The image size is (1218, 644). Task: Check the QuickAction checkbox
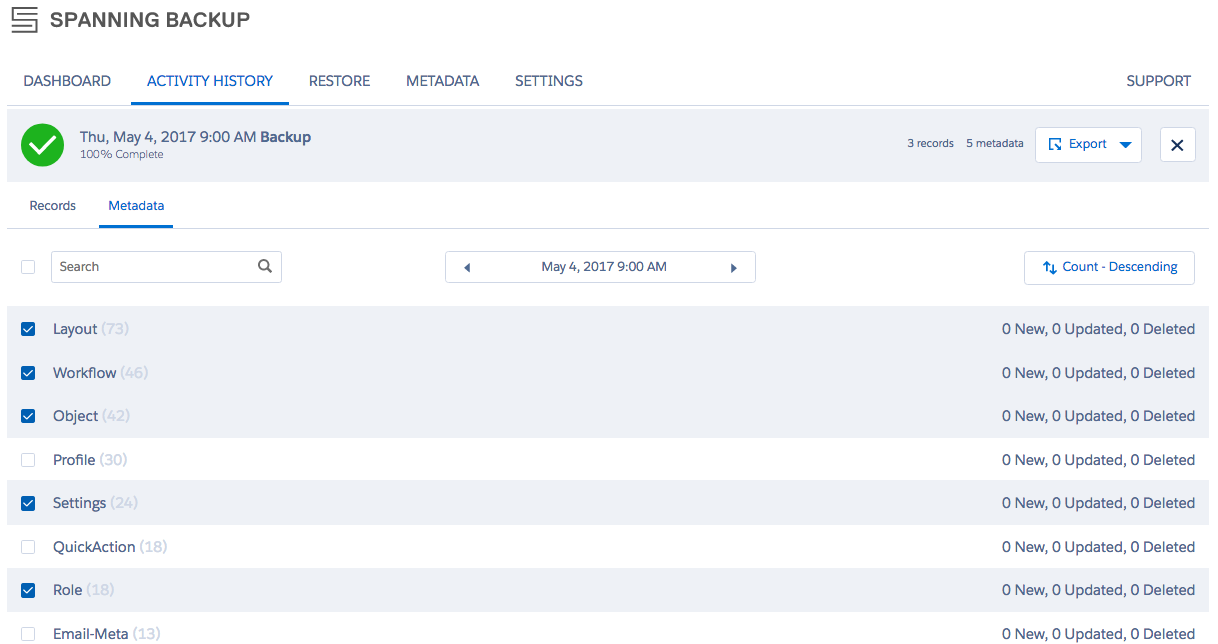(28, 547)
